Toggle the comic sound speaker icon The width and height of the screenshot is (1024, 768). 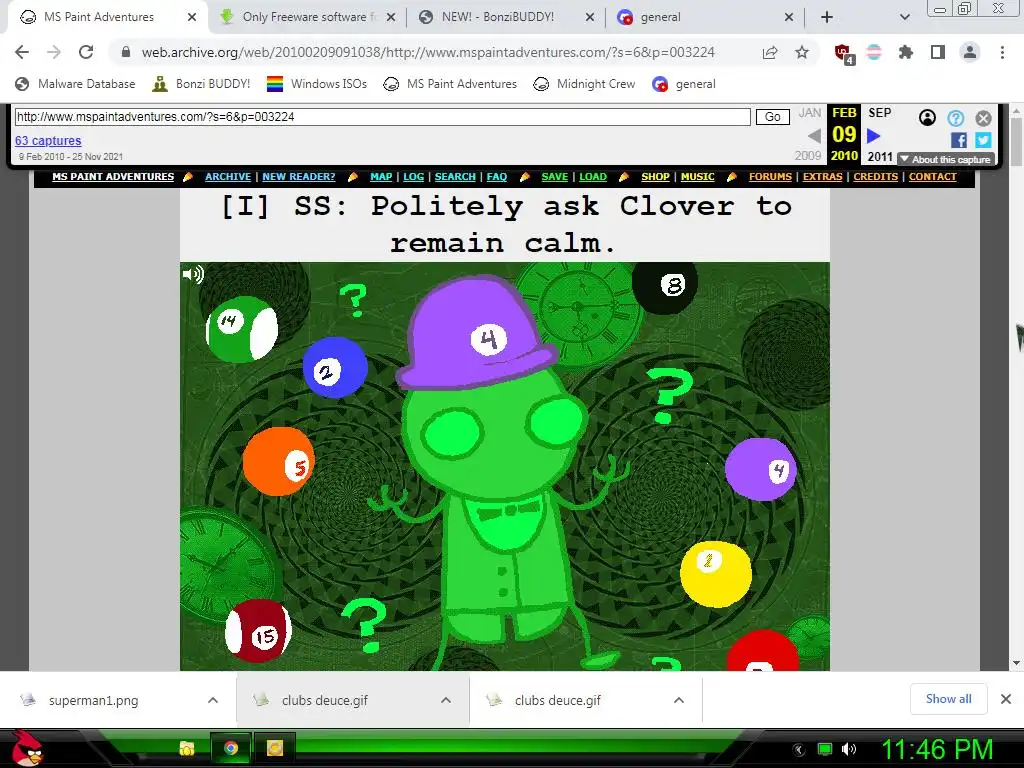[193, 274]
